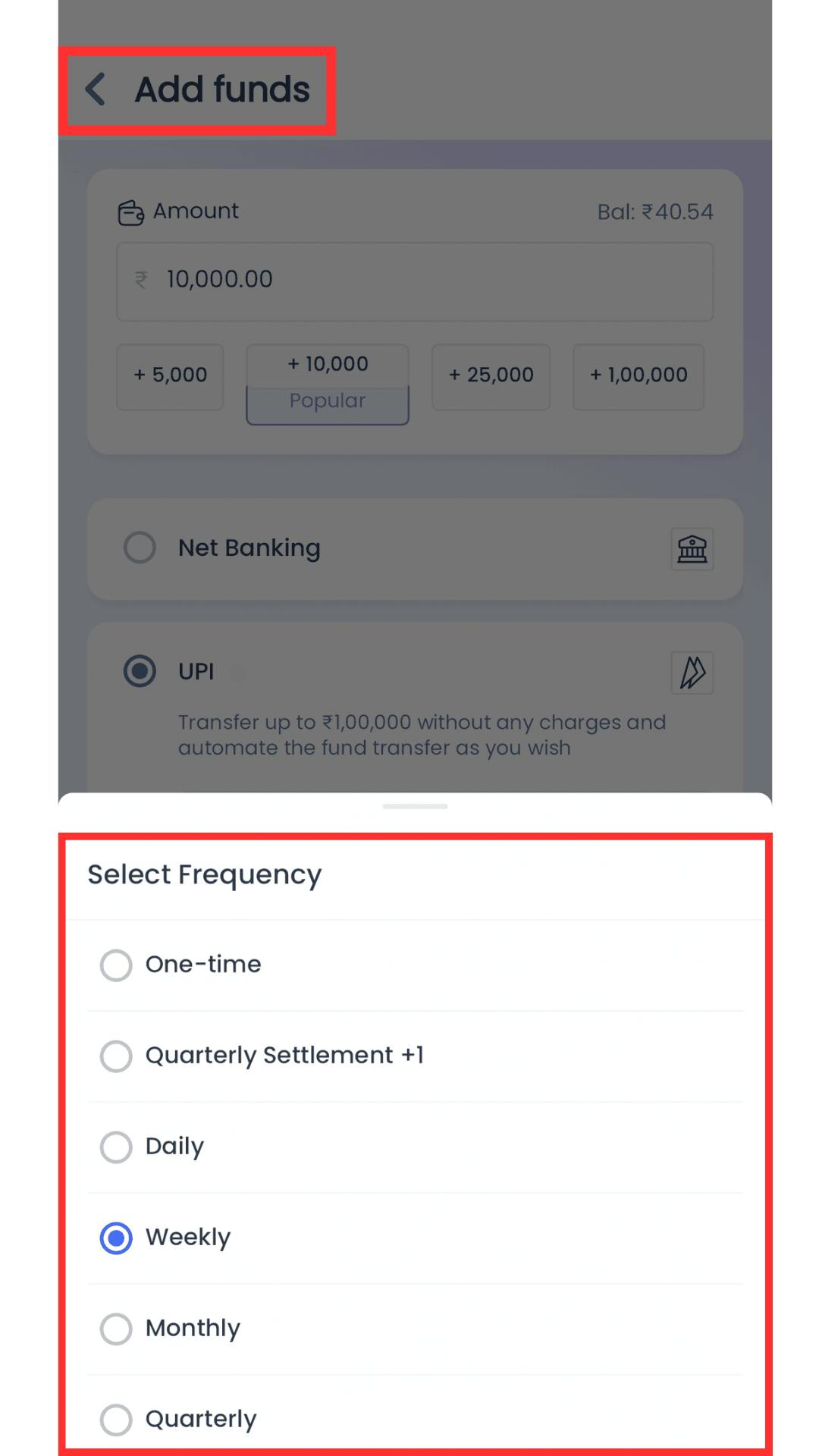Pick the Monthly frequency option
The image size is (819, 1456).
click(116, 1329)
